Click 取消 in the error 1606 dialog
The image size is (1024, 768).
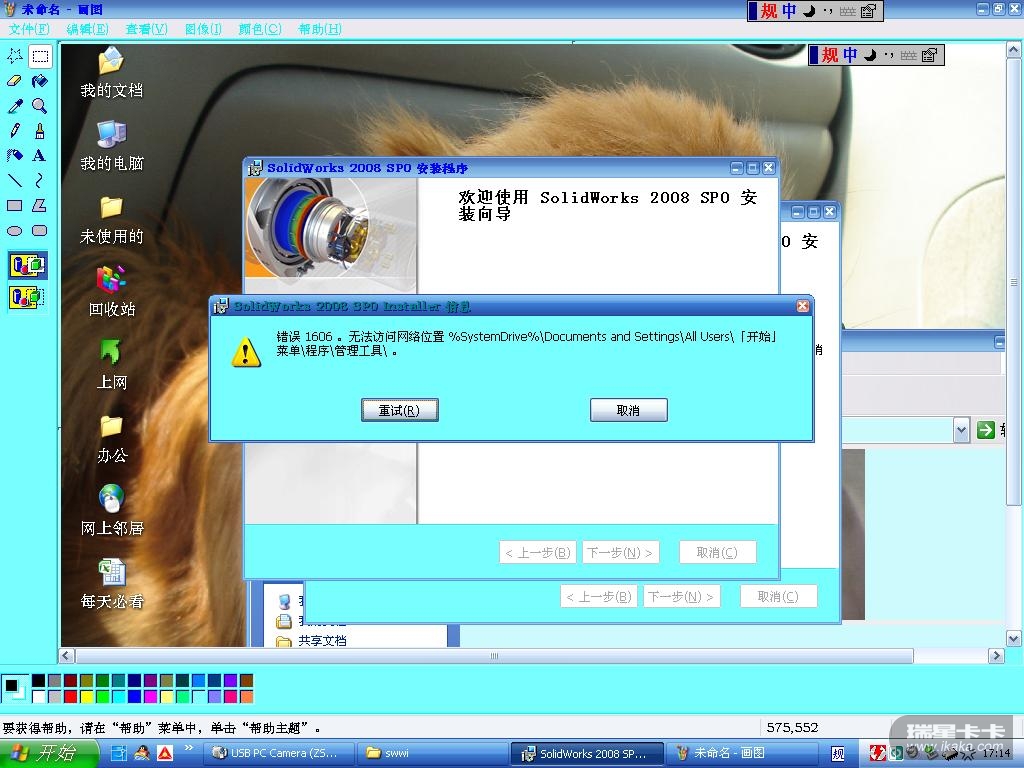point(628,410)
